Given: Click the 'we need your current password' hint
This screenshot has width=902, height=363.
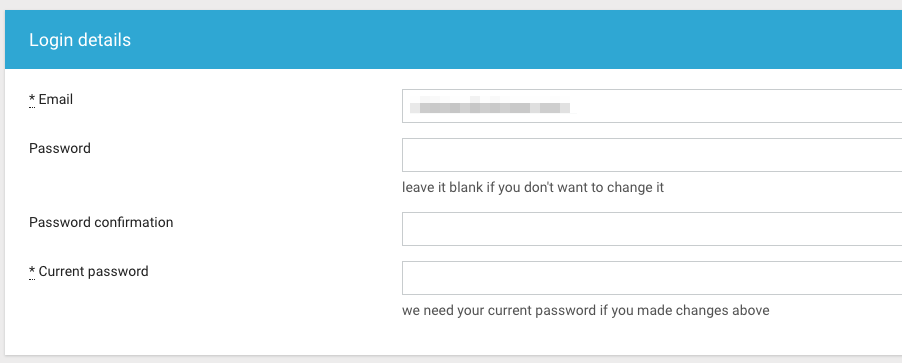Looking at the screenshot, I should (x=586, y=311).
